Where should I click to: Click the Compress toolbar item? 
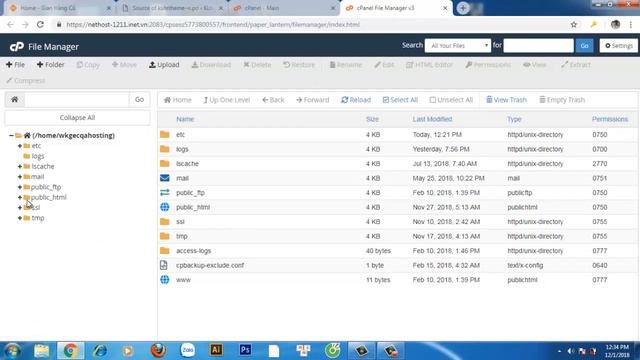click(26, 80)
